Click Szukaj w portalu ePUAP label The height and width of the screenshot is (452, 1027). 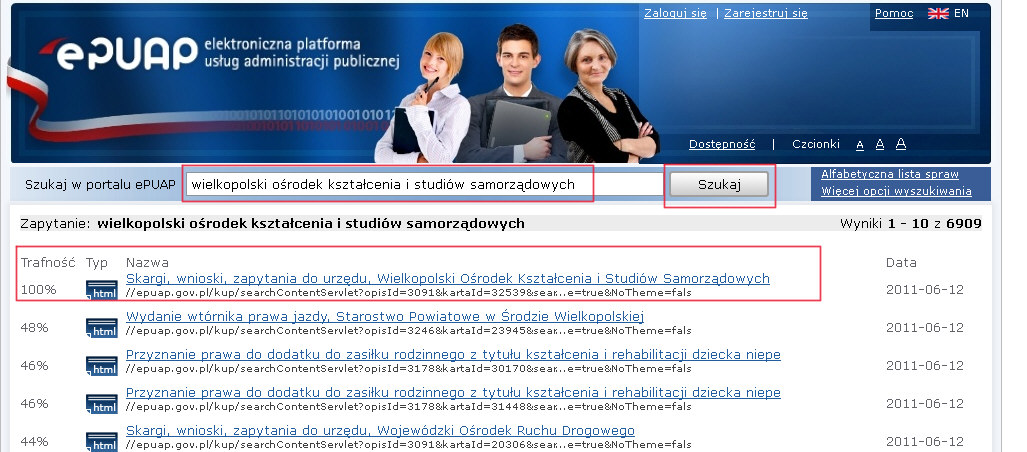tap(100, 185)
